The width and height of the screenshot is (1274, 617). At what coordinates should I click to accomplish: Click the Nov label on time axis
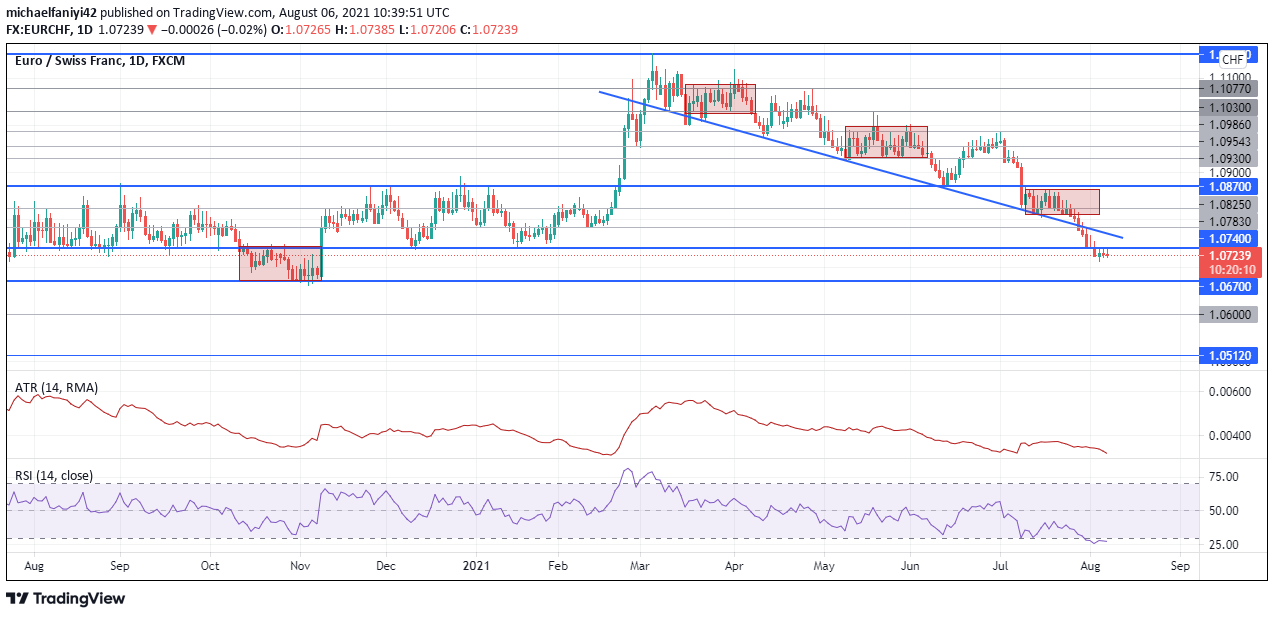point(301,566)
